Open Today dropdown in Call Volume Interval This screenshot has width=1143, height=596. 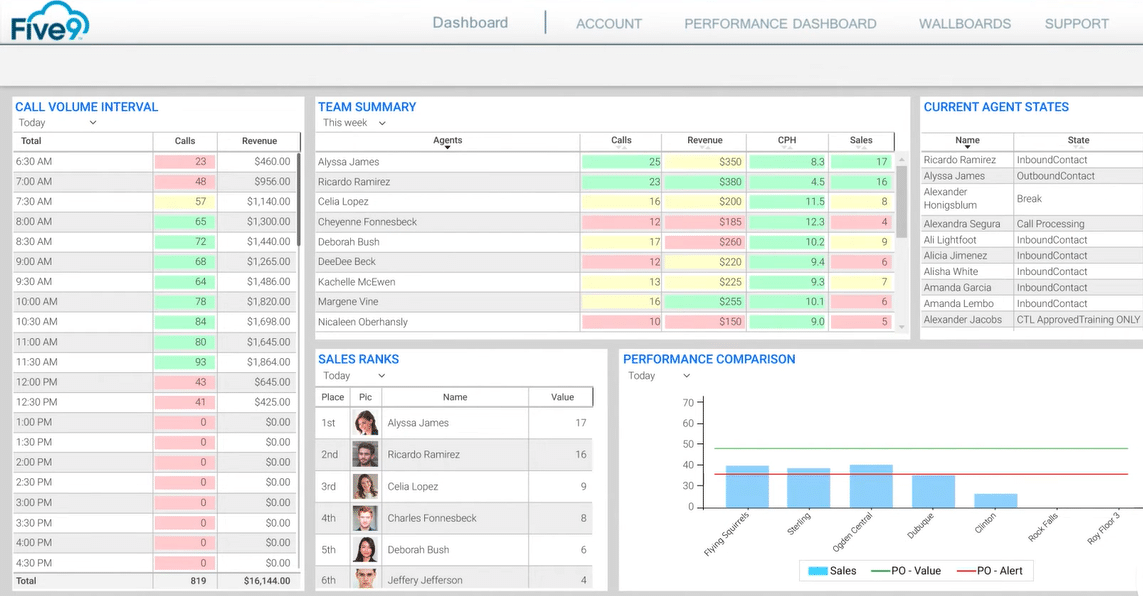point(58,123)
